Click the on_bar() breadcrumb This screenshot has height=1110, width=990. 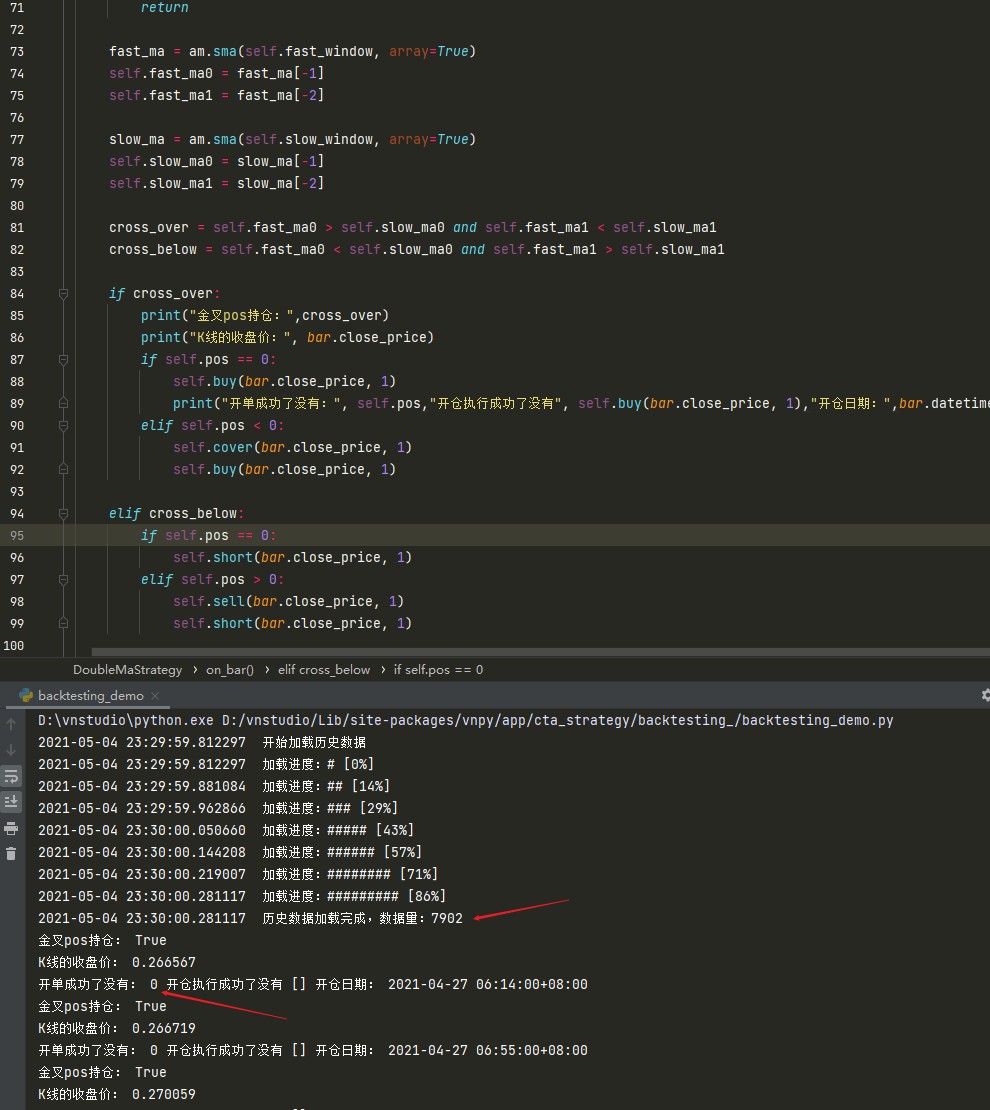(x=229, y=670)
